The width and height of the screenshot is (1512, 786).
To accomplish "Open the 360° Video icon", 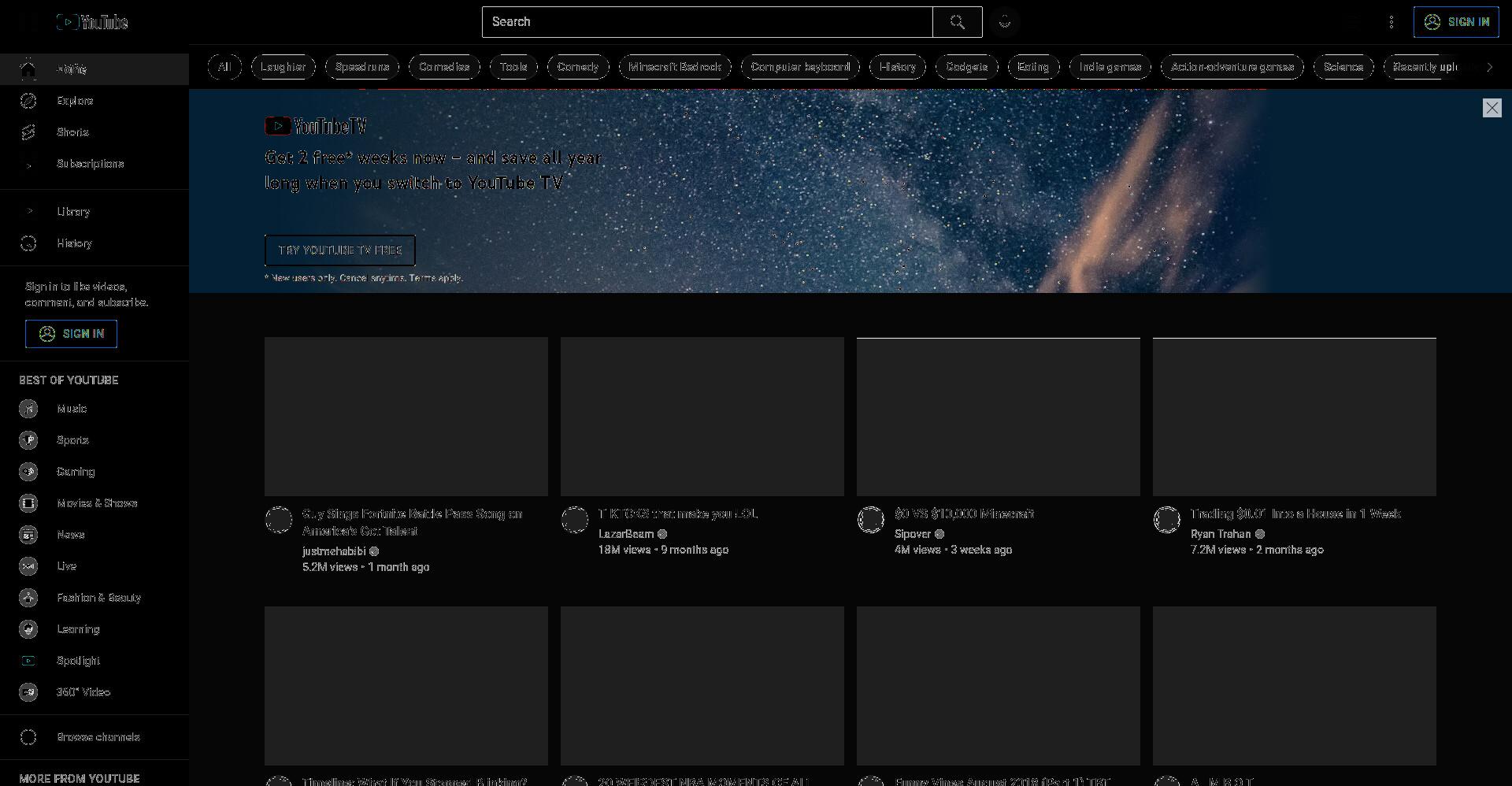I will 28,692.
